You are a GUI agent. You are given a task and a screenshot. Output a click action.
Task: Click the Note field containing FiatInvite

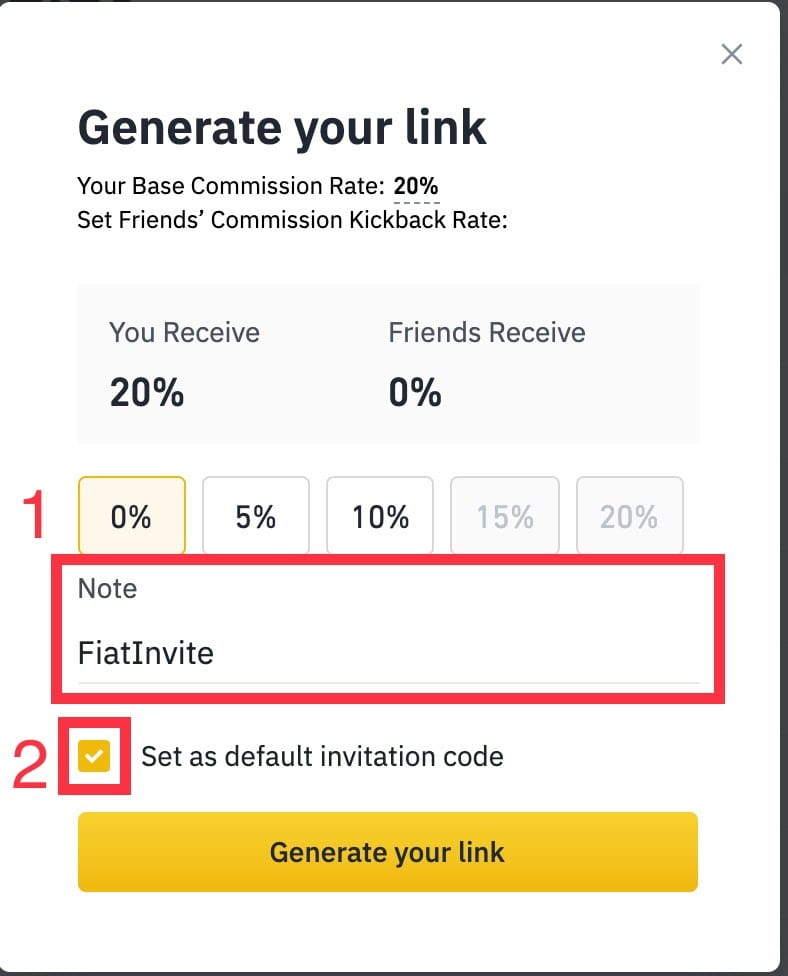(388, 654)
